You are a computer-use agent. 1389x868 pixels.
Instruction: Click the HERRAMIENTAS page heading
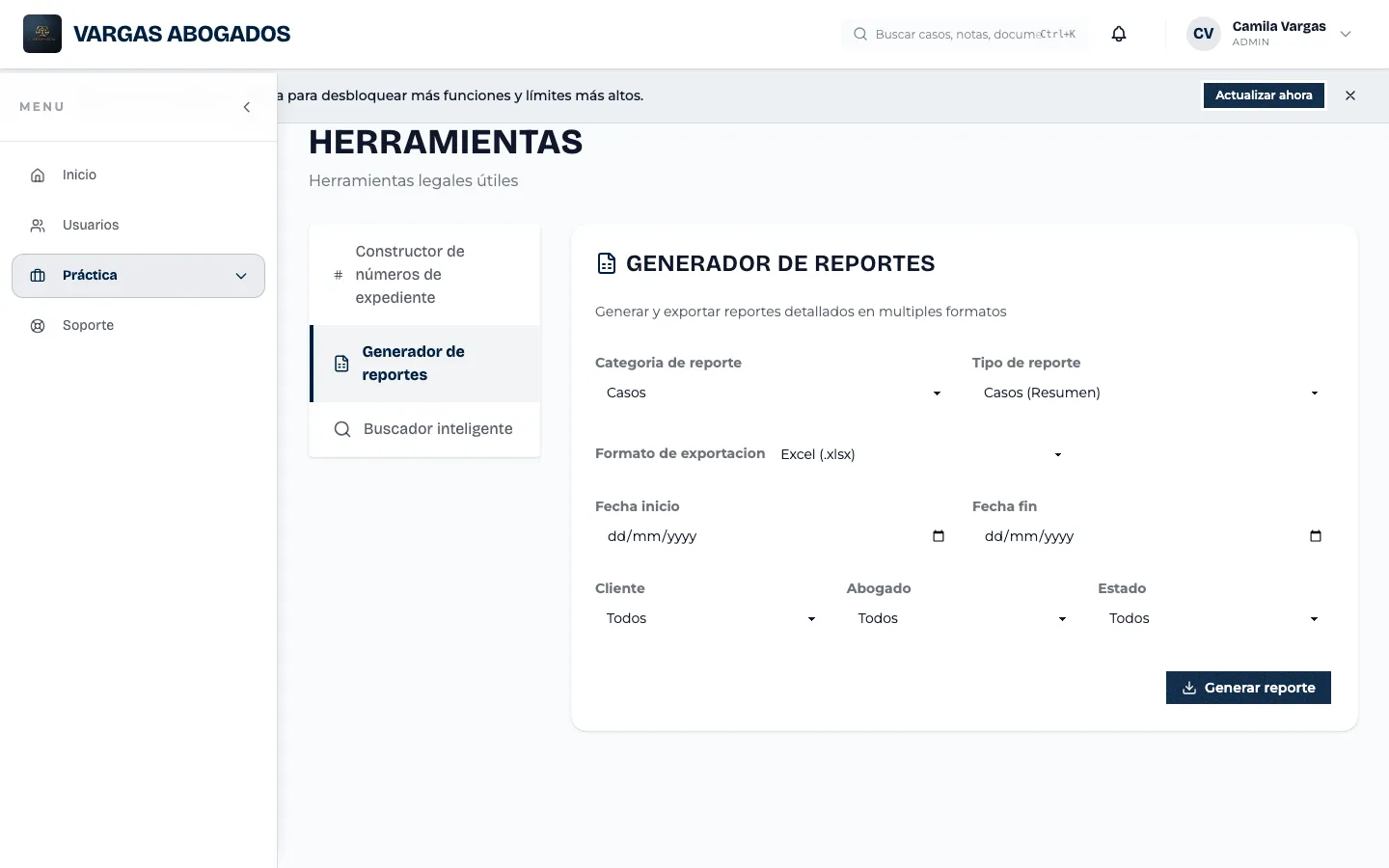(x=446, y=142)
